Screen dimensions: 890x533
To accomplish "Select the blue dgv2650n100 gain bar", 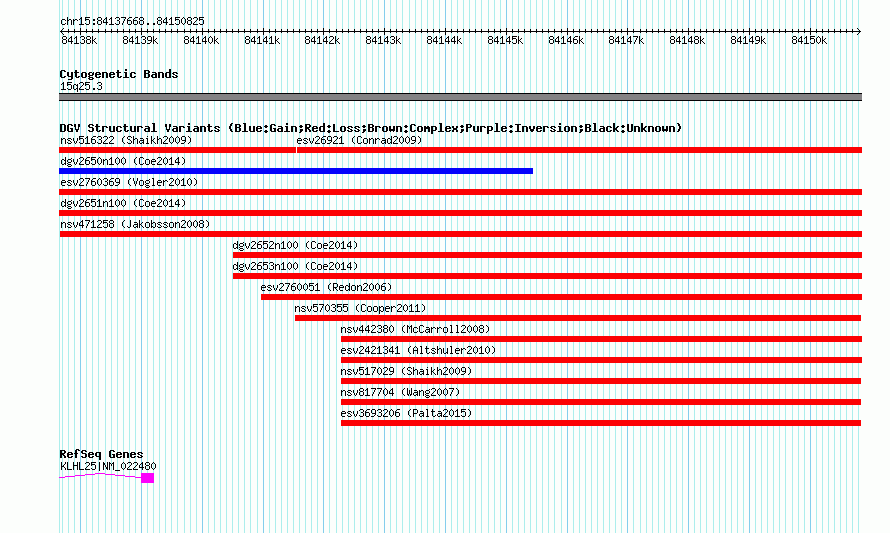I will [x=296, y=171].
